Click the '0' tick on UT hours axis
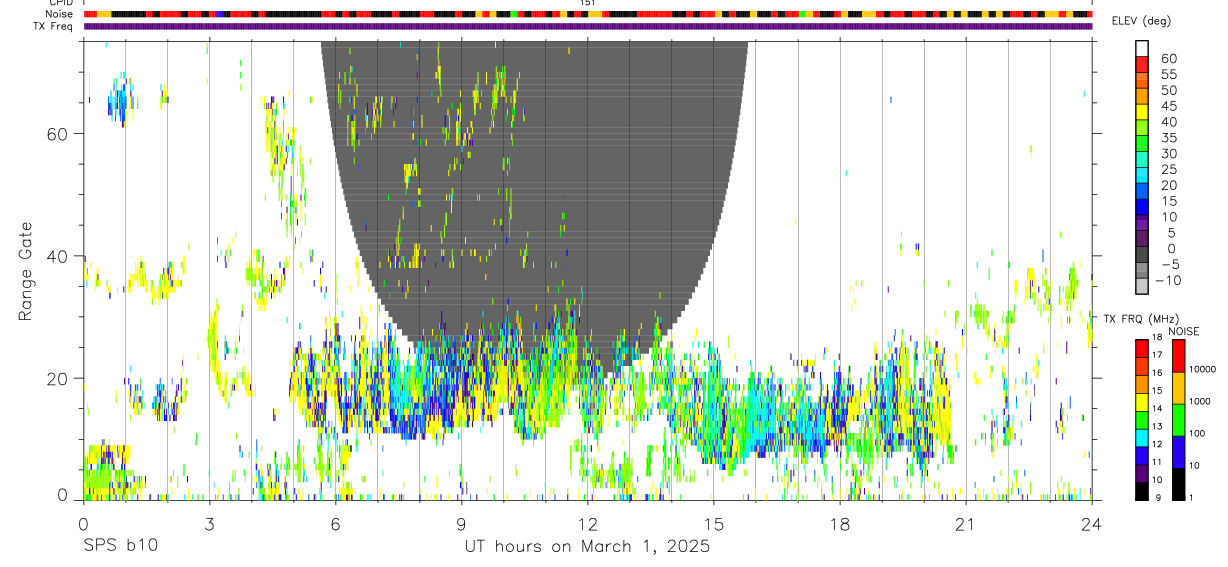Image resolution: width=1228 pixels, height=567 pixels. 83,522
